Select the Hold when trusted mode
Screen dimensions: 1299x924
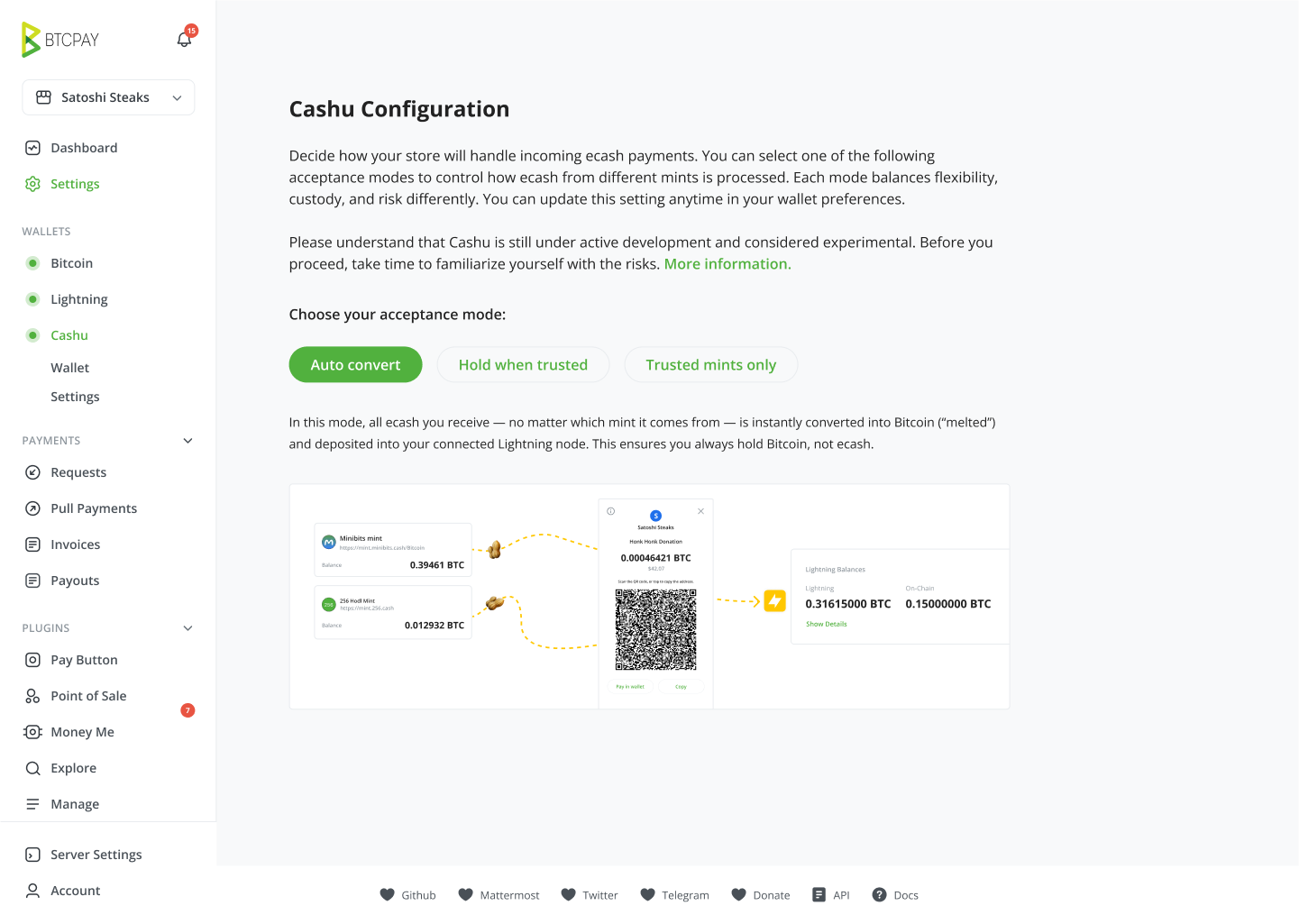pyautogui.click(x=523, y=365)
